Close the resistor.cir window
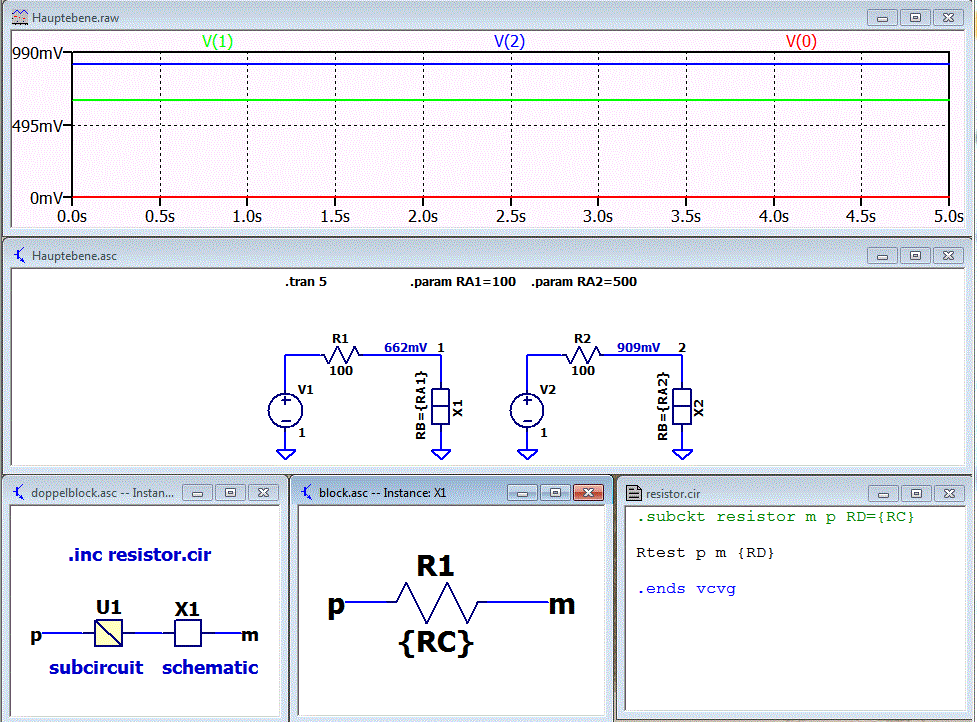The height and width of the screenshot is (722, 977). pos(949,493)
